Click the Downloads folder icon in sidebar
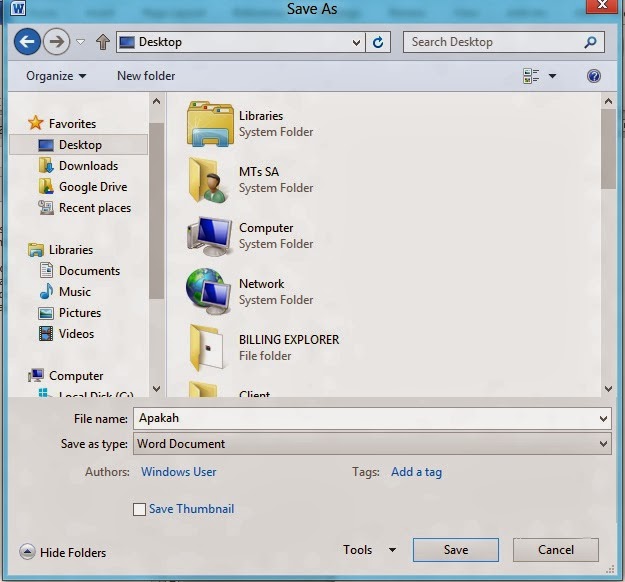 (x=46, y=165)
